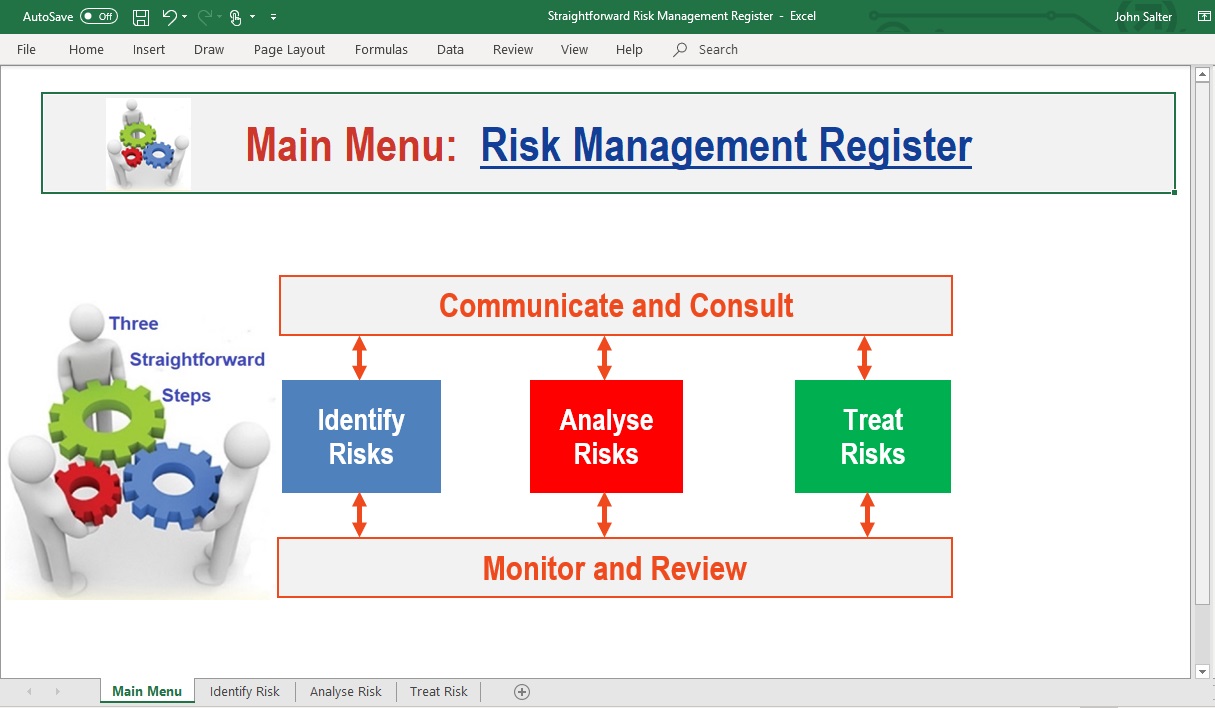Viewport: 1215px width, 708px height.
Task: Click the Main Menu: heading text
Action: [351, 145]
